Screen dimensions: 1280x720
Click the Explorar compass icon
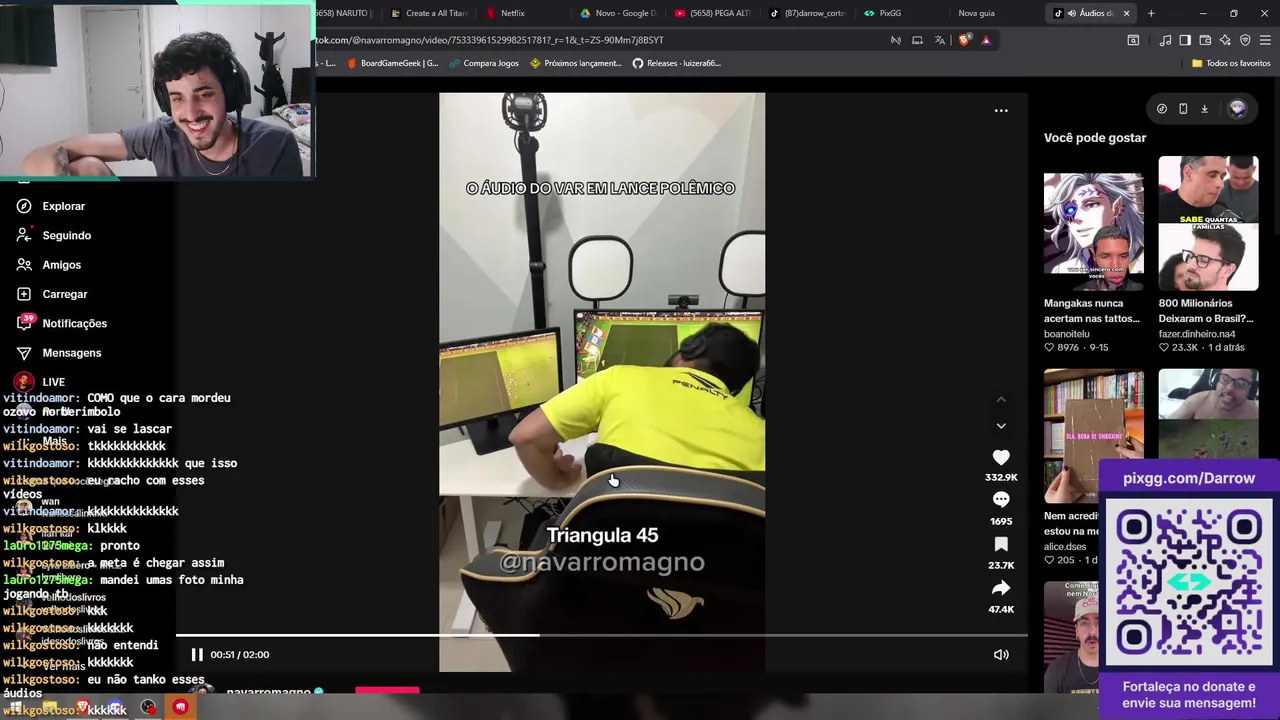(24, 206)
